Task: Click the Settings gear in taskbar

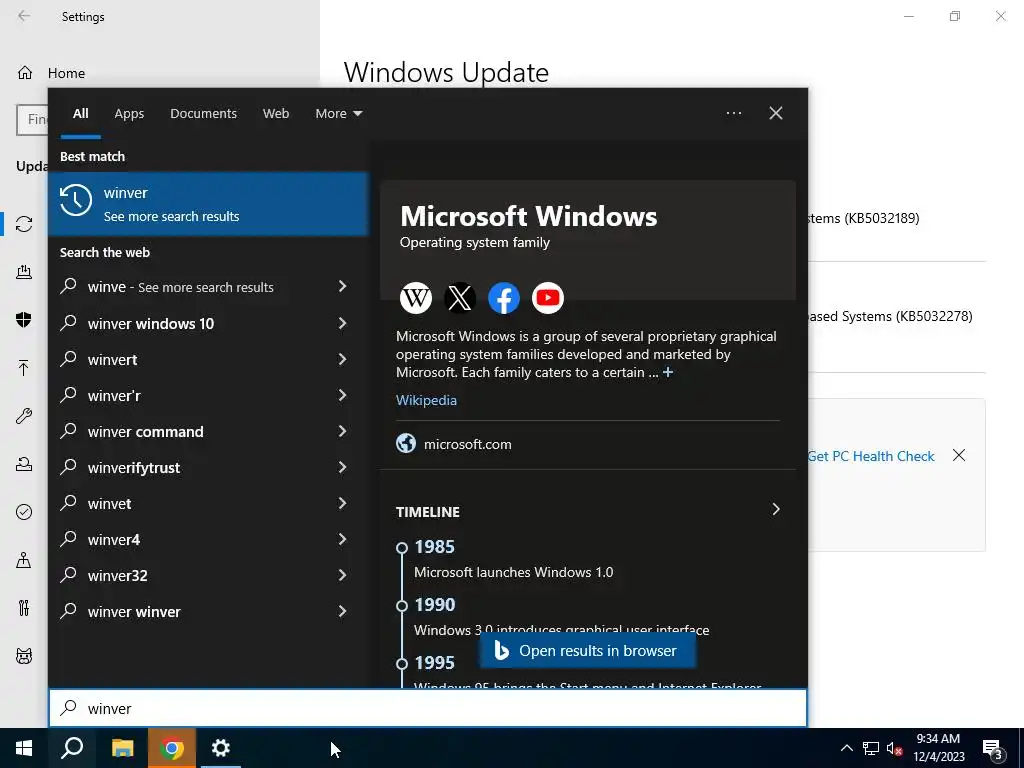Action: point(221,748)
